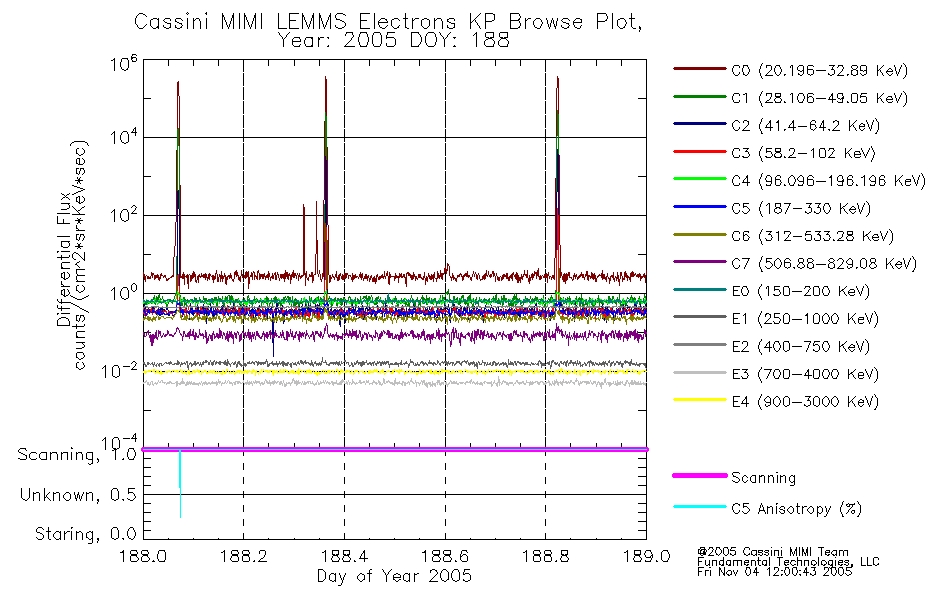950x600 pixels.
Task: Click the 188.0 x-axis tick label
Action: click(143, 556)
